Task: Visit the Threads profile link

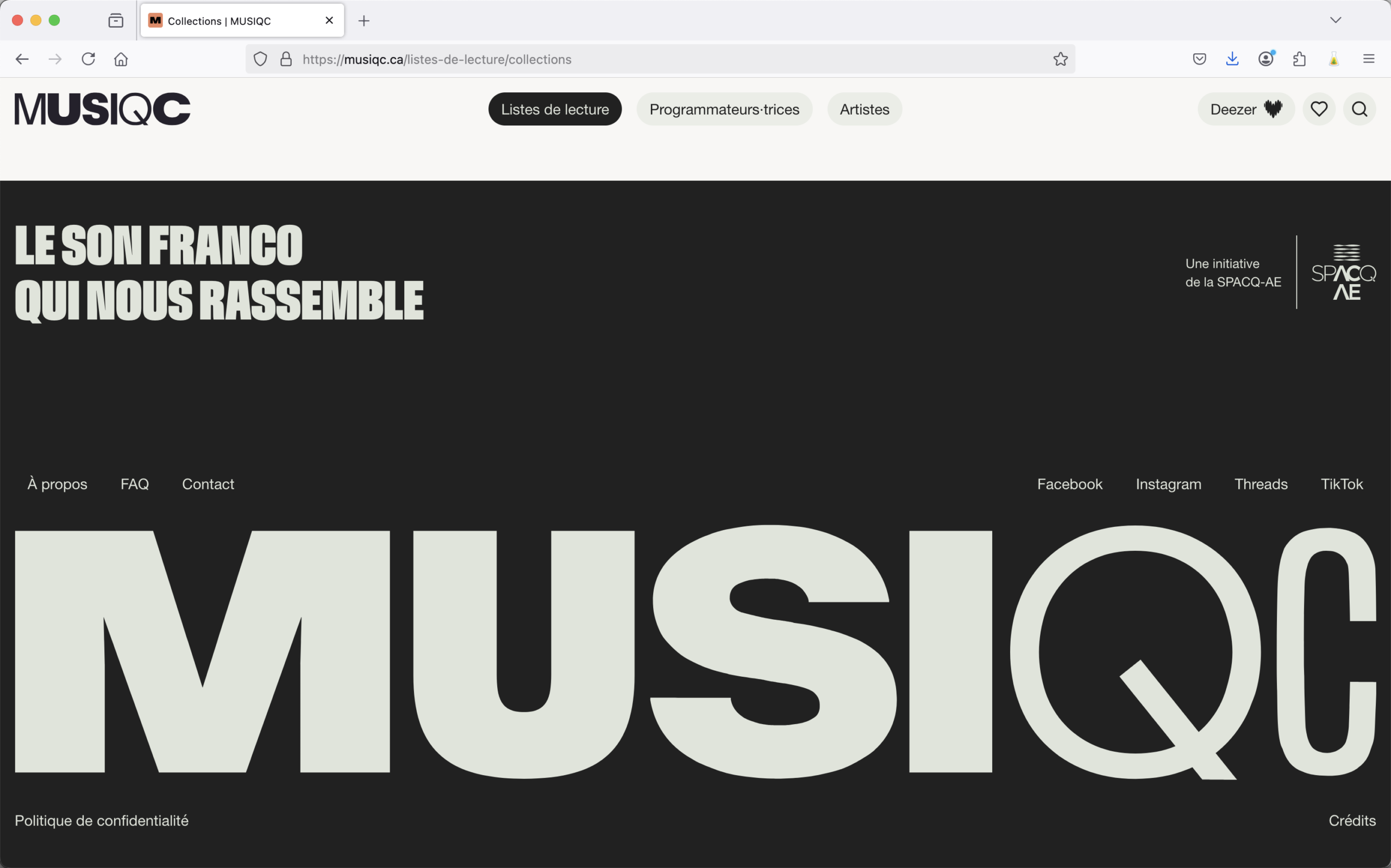Action: (1261, 484)
